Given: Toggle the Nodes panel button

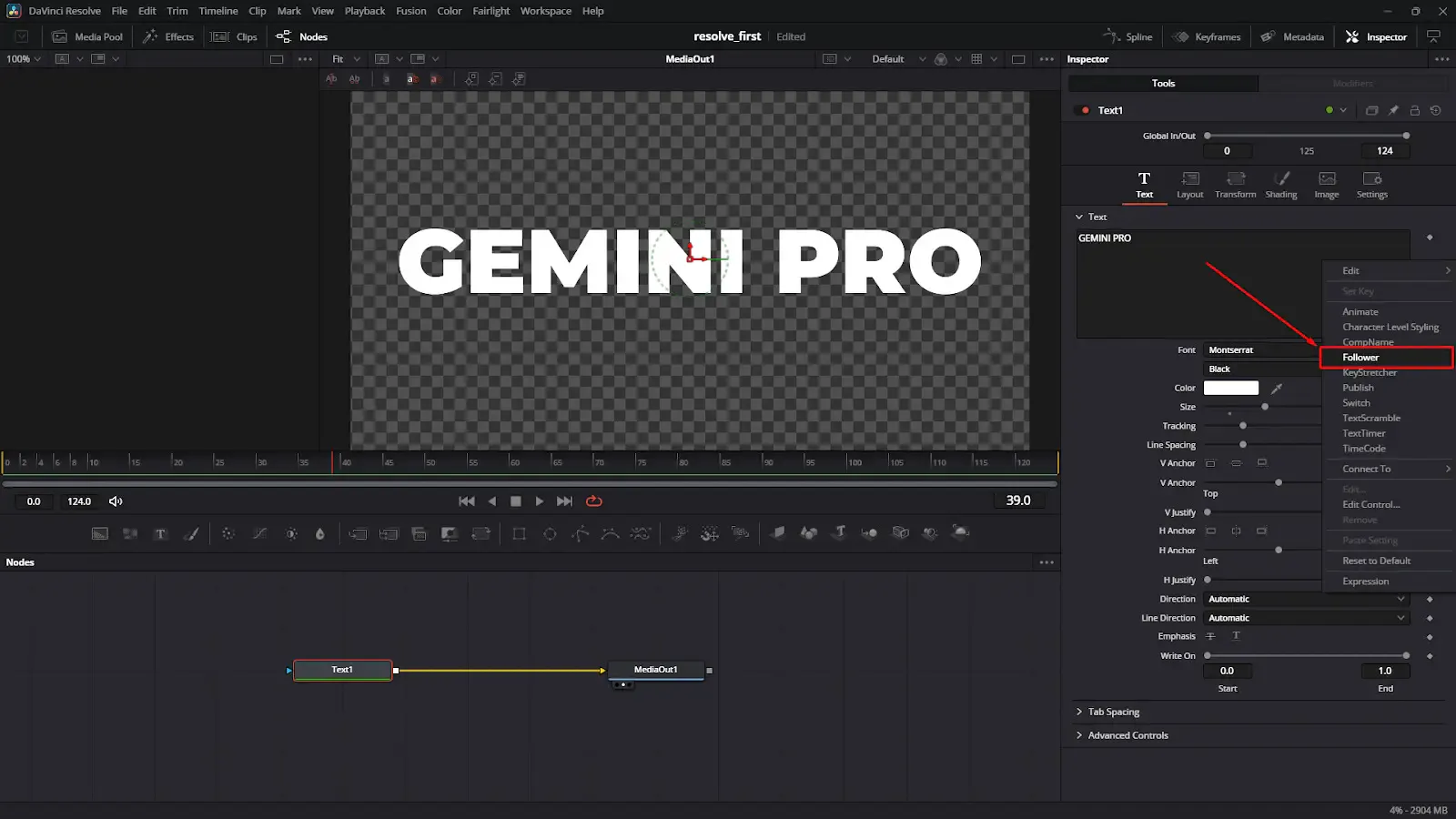Looking at the screenshot, I should 302,36.
